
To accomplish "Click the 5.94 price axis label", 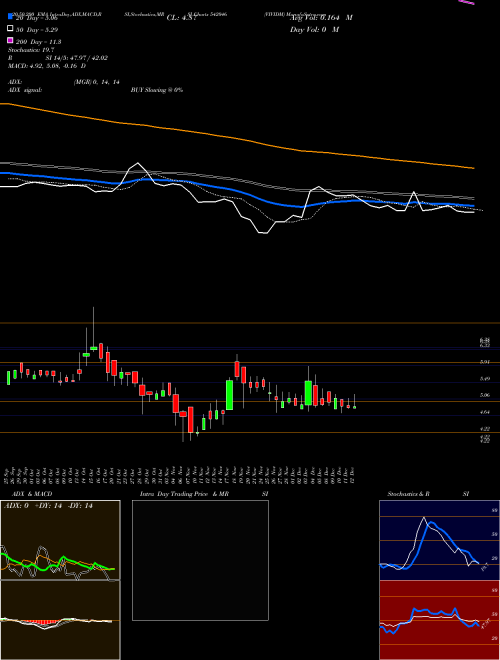I will (x=485, y=362).
